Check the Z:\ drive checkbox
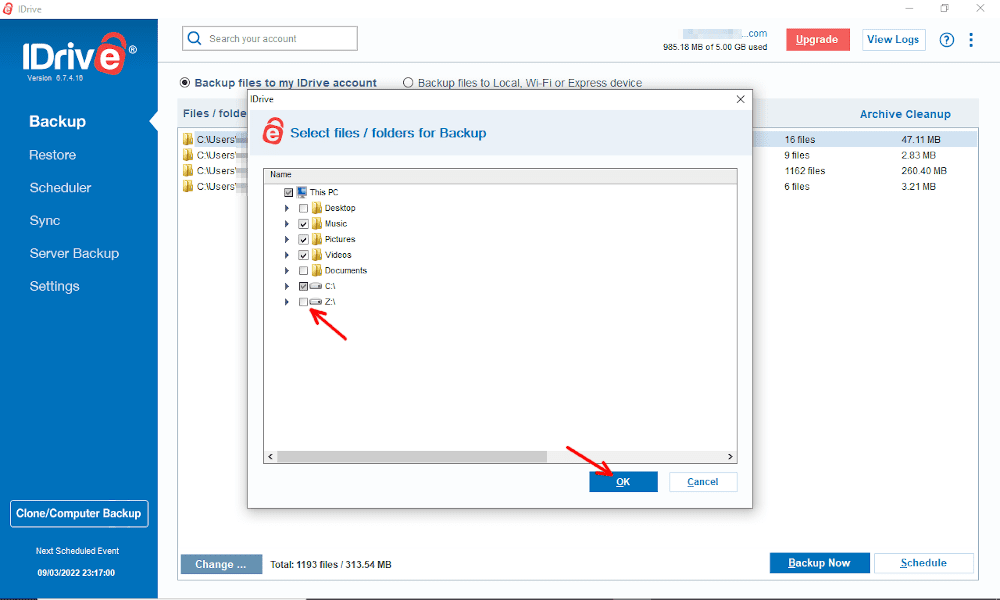This screenshot has height=600, width=1000. [x=304, y=302]
